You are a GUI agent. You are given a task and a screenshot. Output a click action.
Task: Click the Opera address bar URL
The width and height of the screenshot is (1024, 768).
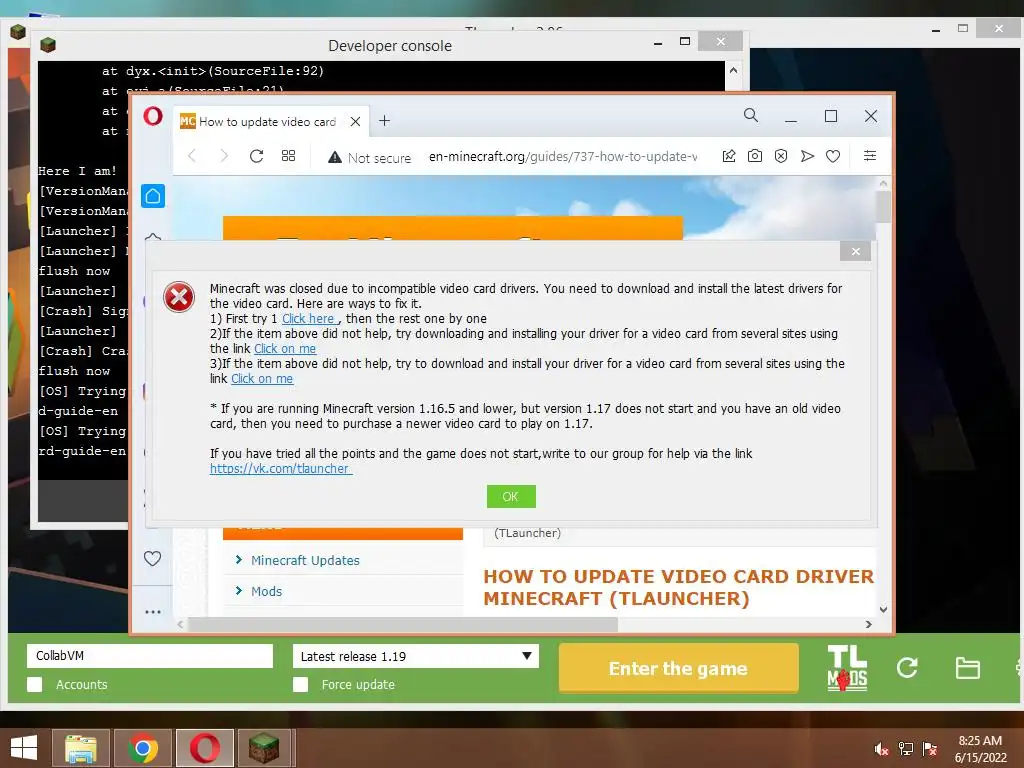click(563, 157)
